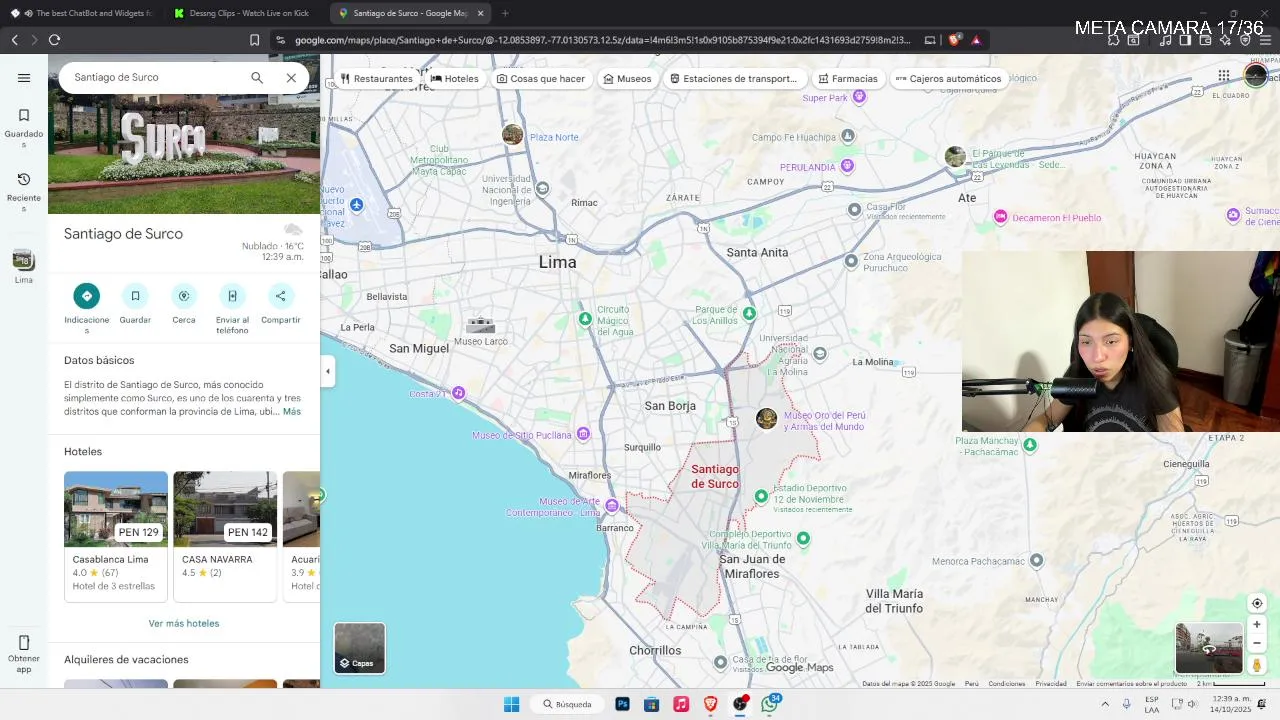The height and width of the screenshot is (720, 1280).
Task: Open the Google Maps hamburger menu
Action: (x=24, y=78)
